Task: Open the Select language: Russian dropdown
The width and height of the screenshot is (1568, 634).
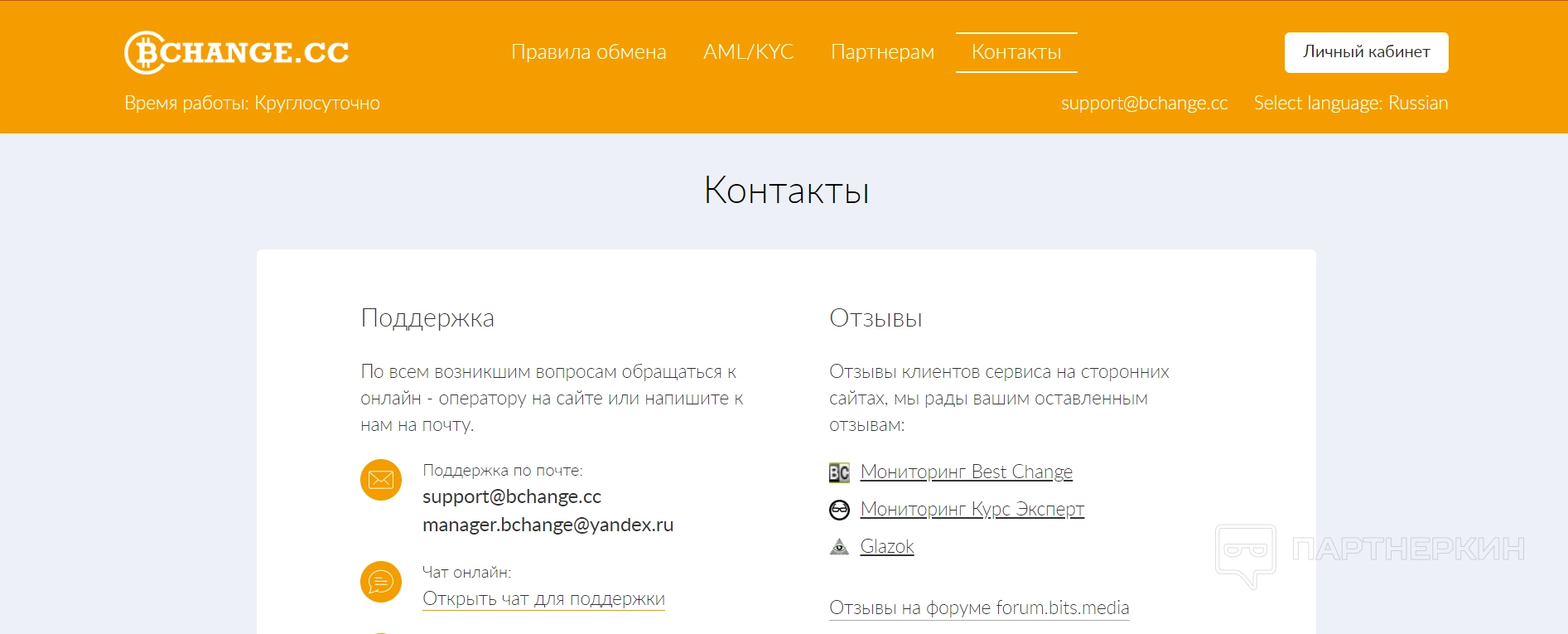Action: (x=1350, y=104)
